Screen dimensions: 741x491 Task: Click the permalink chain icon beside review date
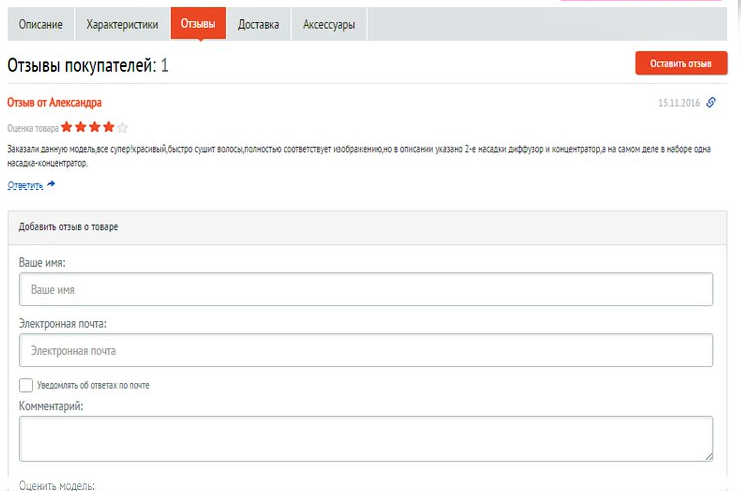pos(711,102)
